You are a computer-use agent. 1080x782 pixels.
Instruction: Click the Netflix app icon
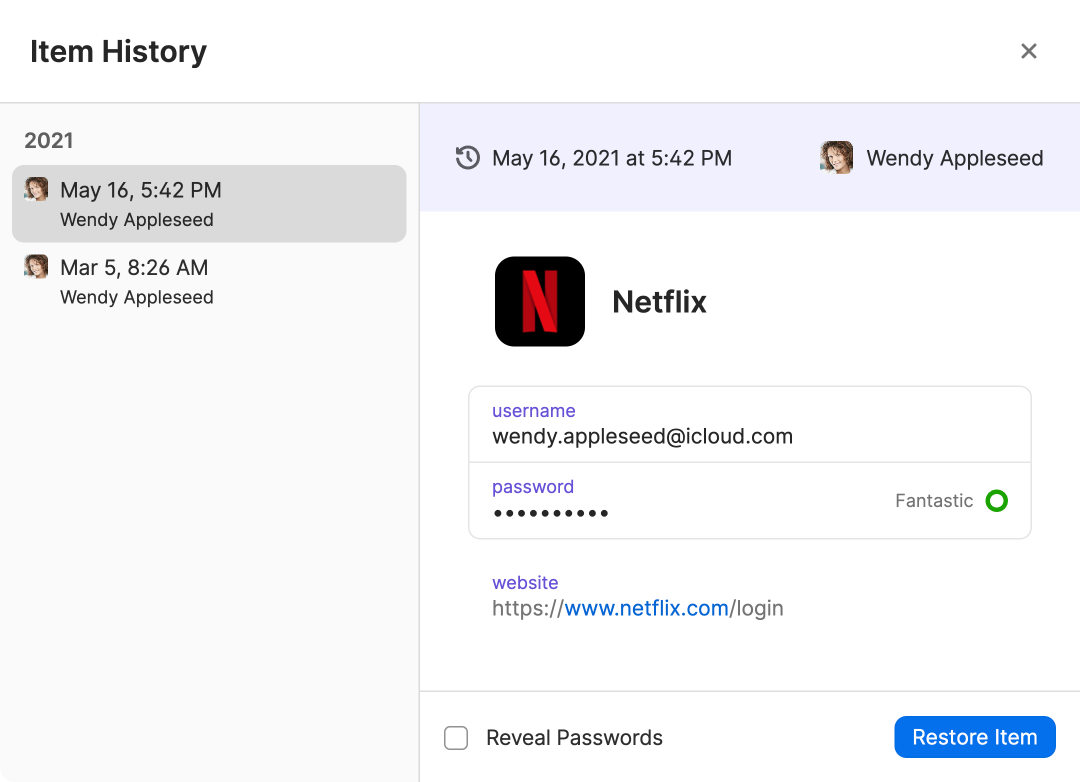click(540, 302)
